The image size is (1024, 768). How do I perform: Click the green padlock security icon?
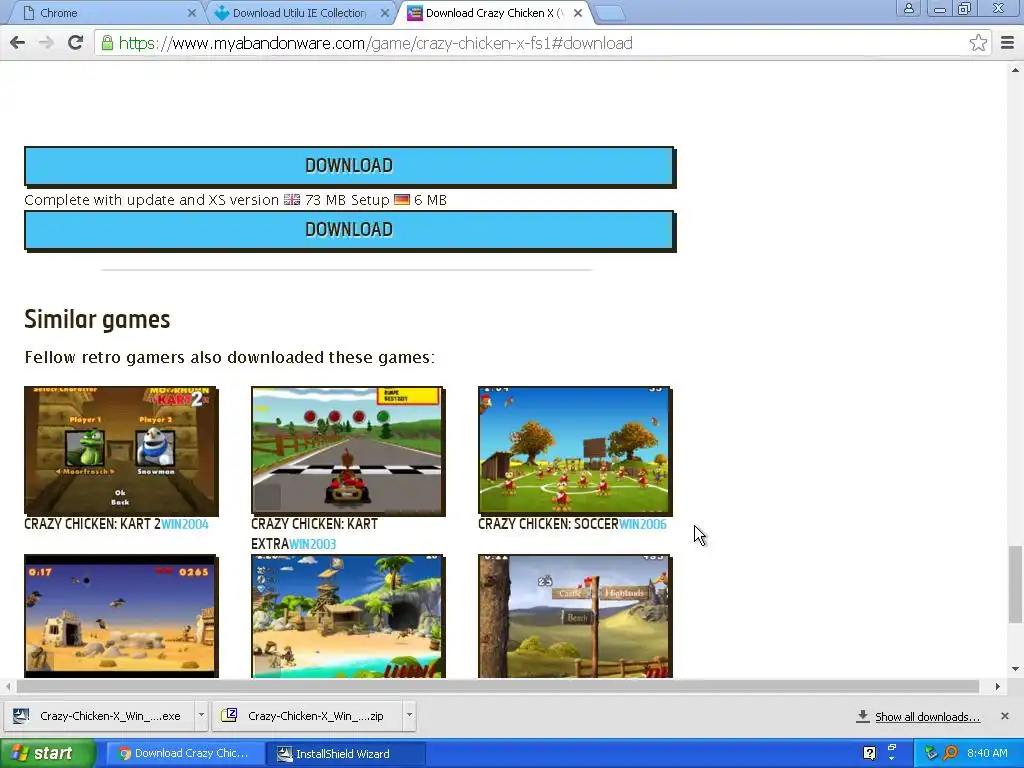[106, 43]
